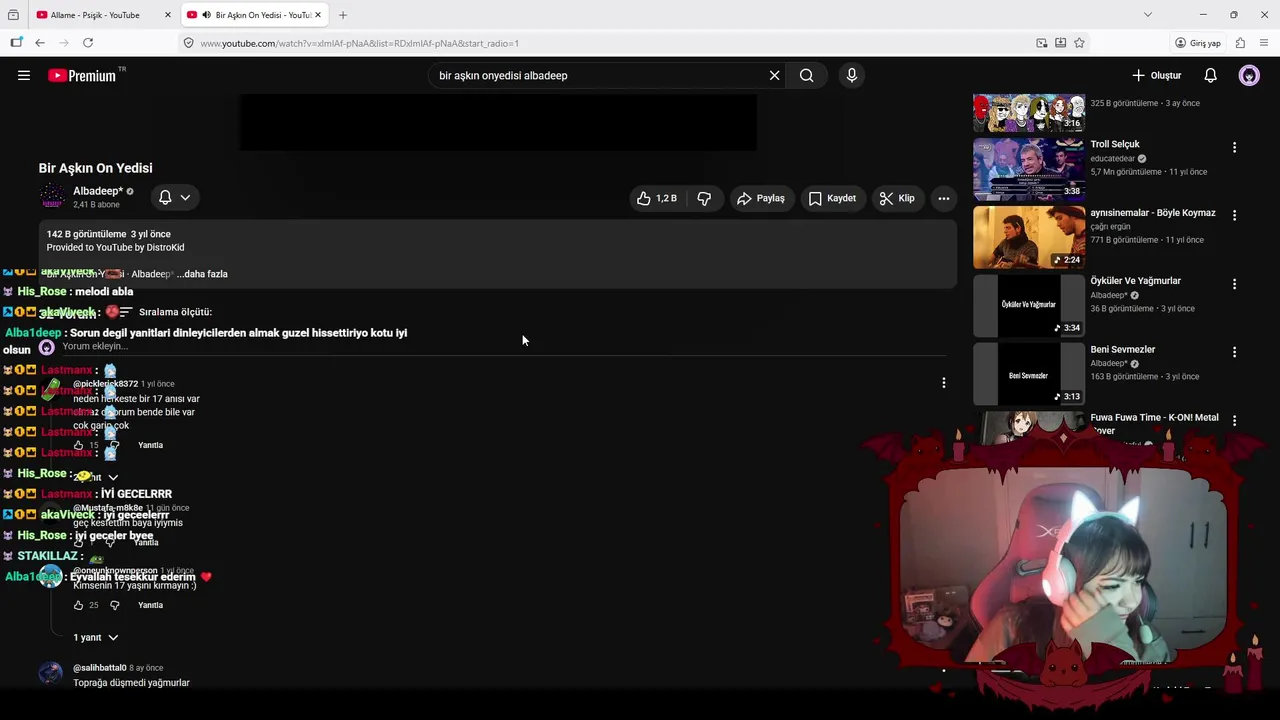
Task: Open options for @picklerick8372 comment
Action: coord(943,383)
